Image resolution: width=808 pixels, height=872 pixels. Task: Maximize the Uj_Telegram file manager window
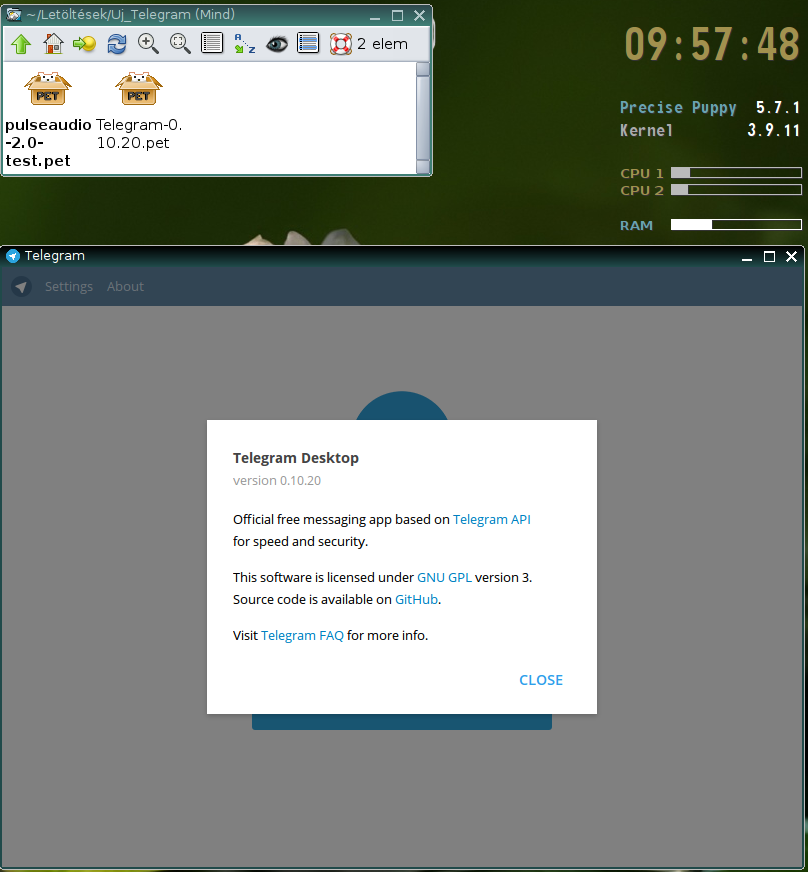point(397,16)
